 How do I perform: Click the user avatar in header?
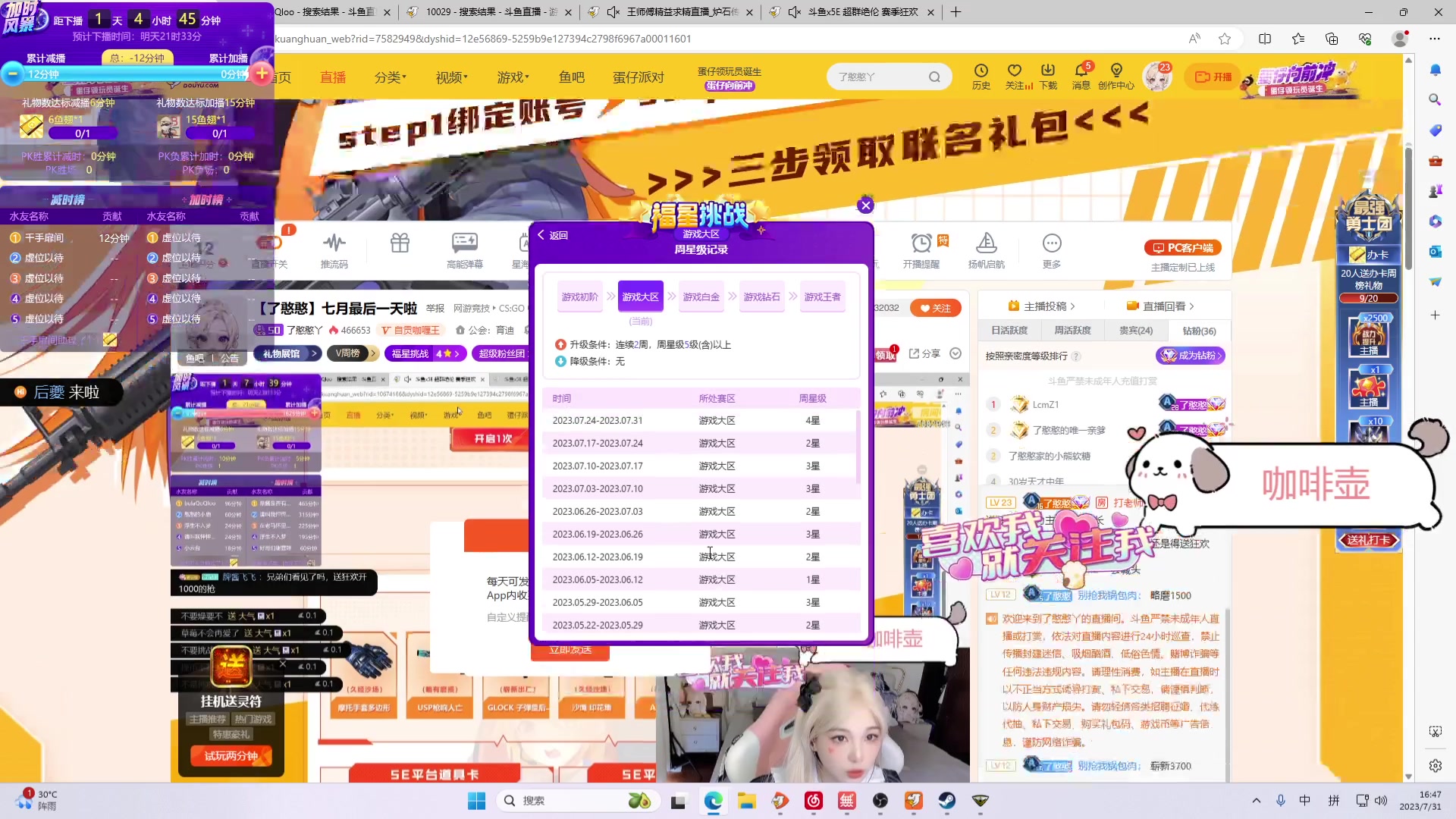[1156, 77]
